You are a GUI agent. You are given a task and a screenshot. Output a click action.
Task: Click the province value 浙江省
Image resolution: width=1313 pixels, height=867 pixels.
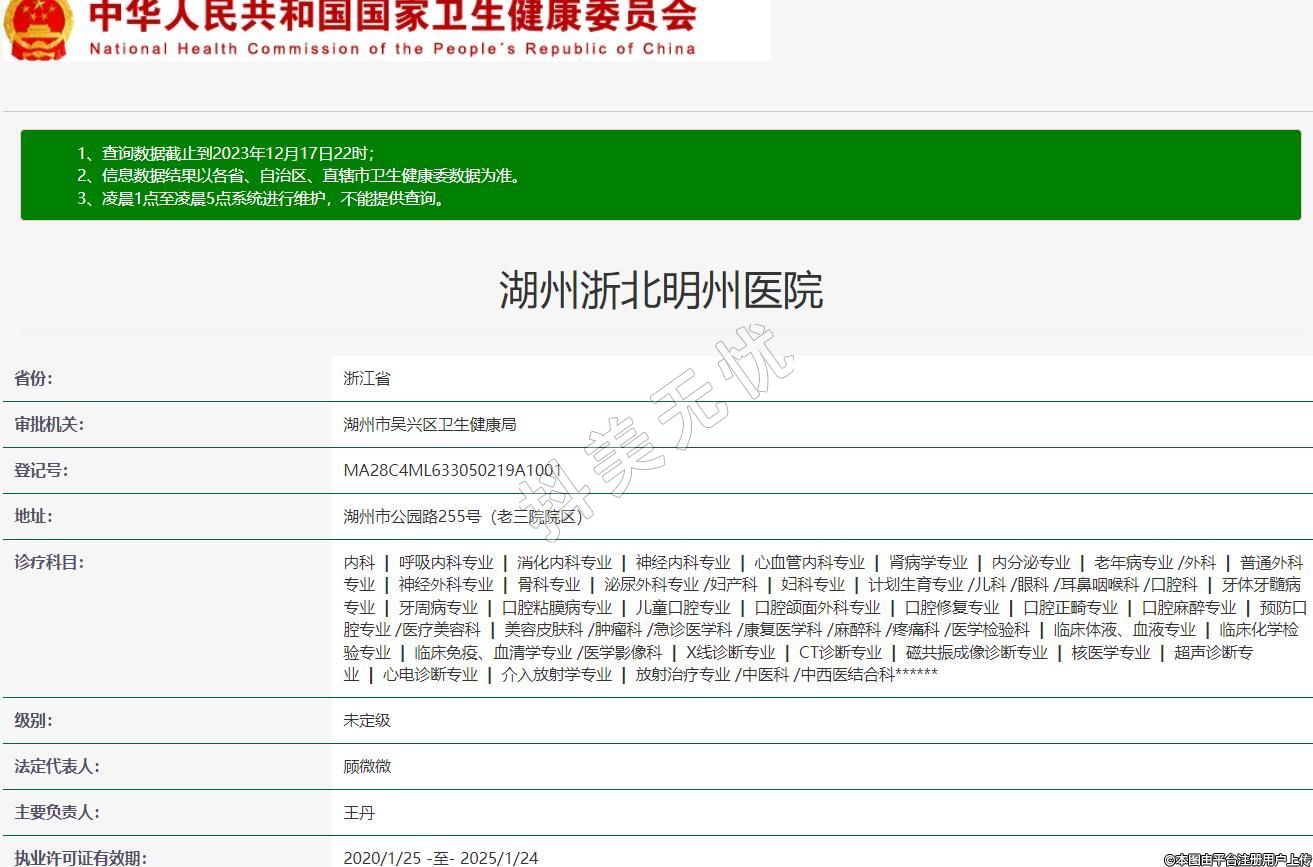point(367,378)
